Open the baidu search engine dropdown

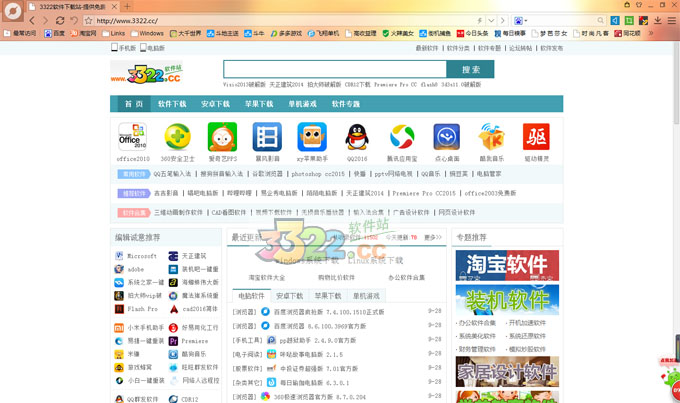[520, 20]
